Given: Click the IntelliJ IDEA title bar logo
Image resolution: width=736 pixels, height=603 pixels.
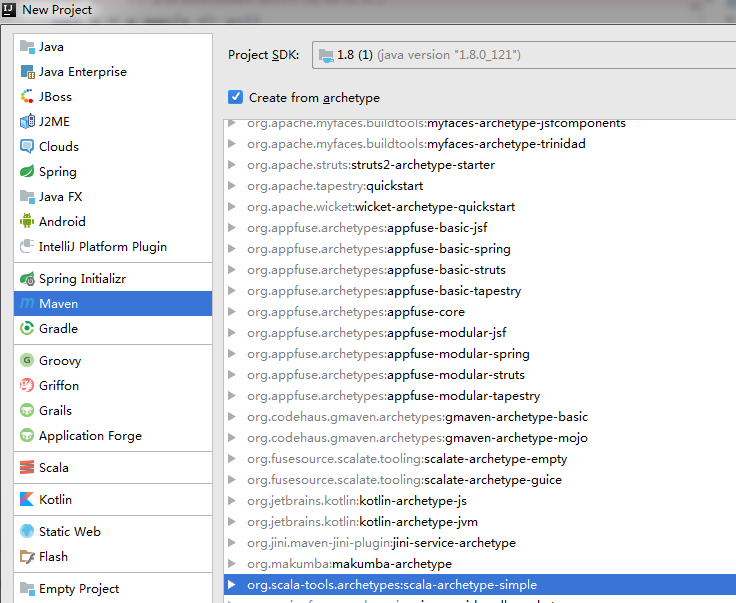Looking at the screenshot, I should coord(9,9).
